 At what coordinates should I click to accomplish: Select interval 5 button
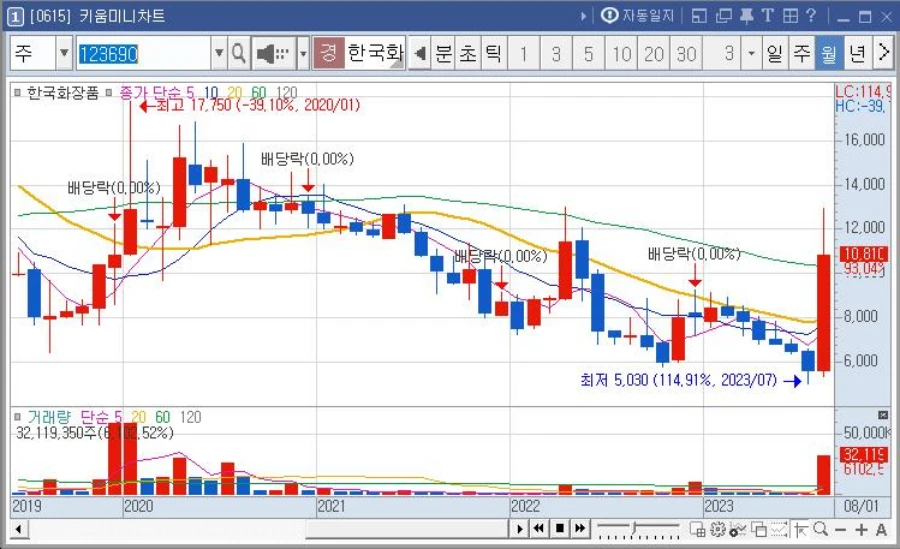[x=588, y=54]
